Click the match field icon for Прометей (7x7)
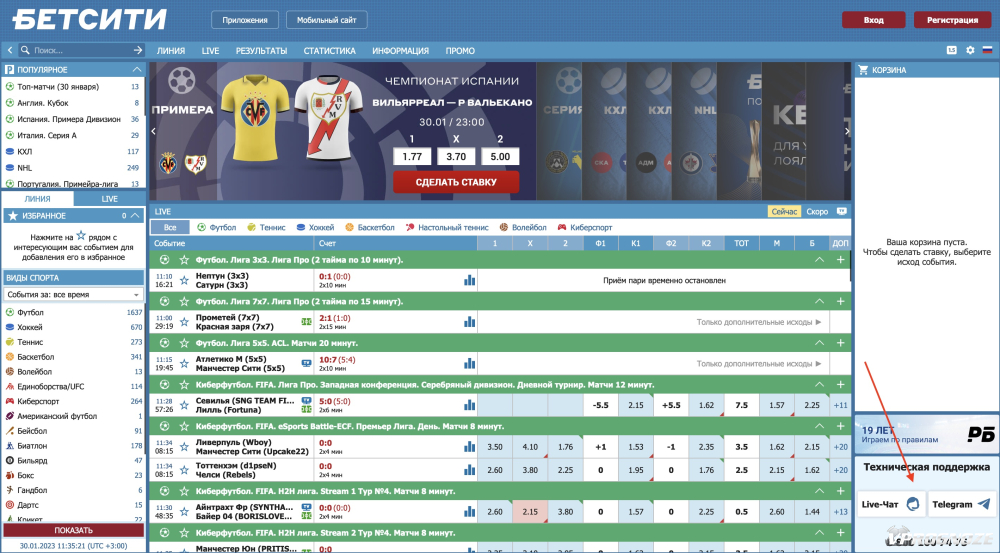 306,321
